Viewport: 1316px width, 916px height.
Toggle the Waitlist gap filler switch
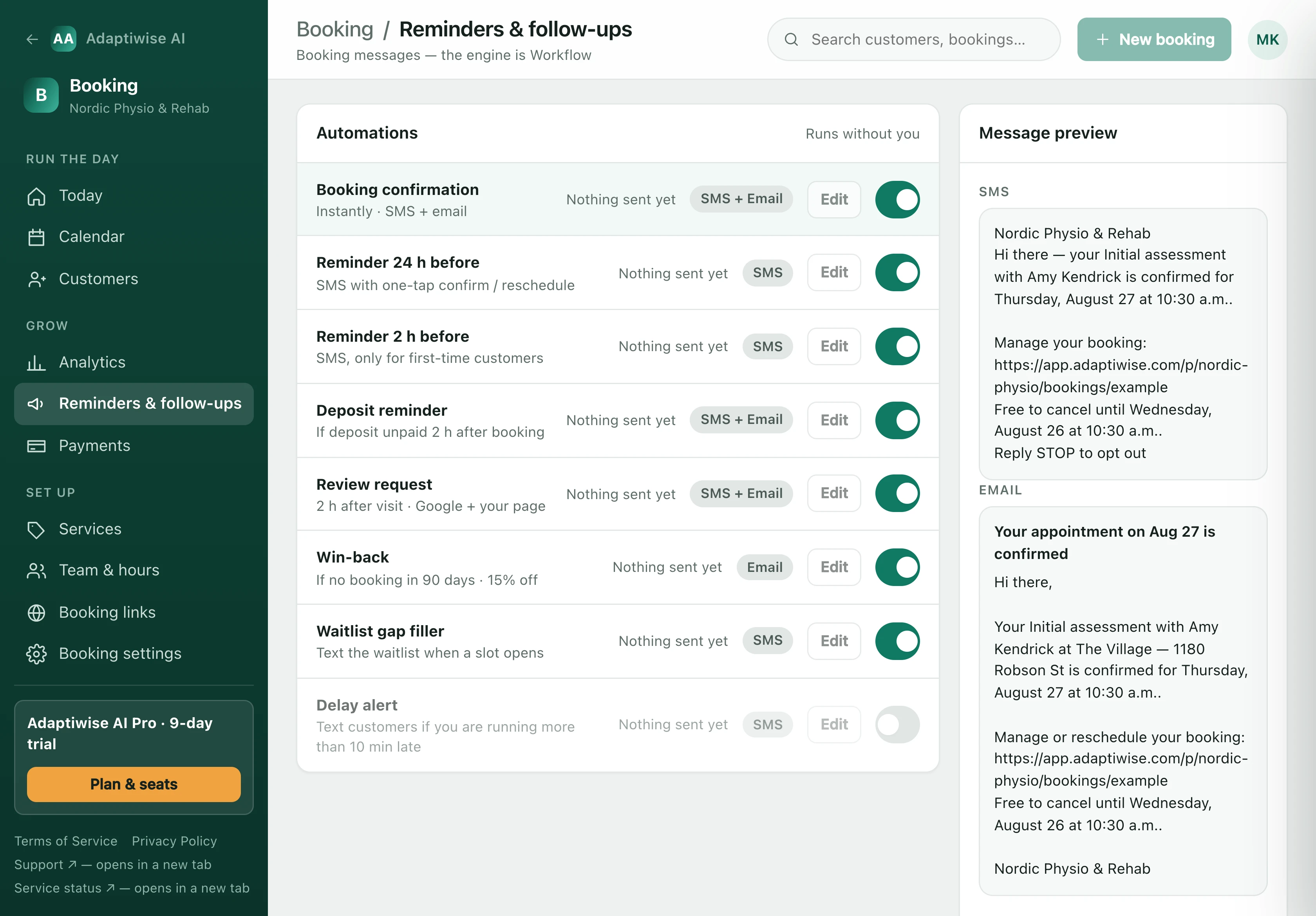(897, 641)
